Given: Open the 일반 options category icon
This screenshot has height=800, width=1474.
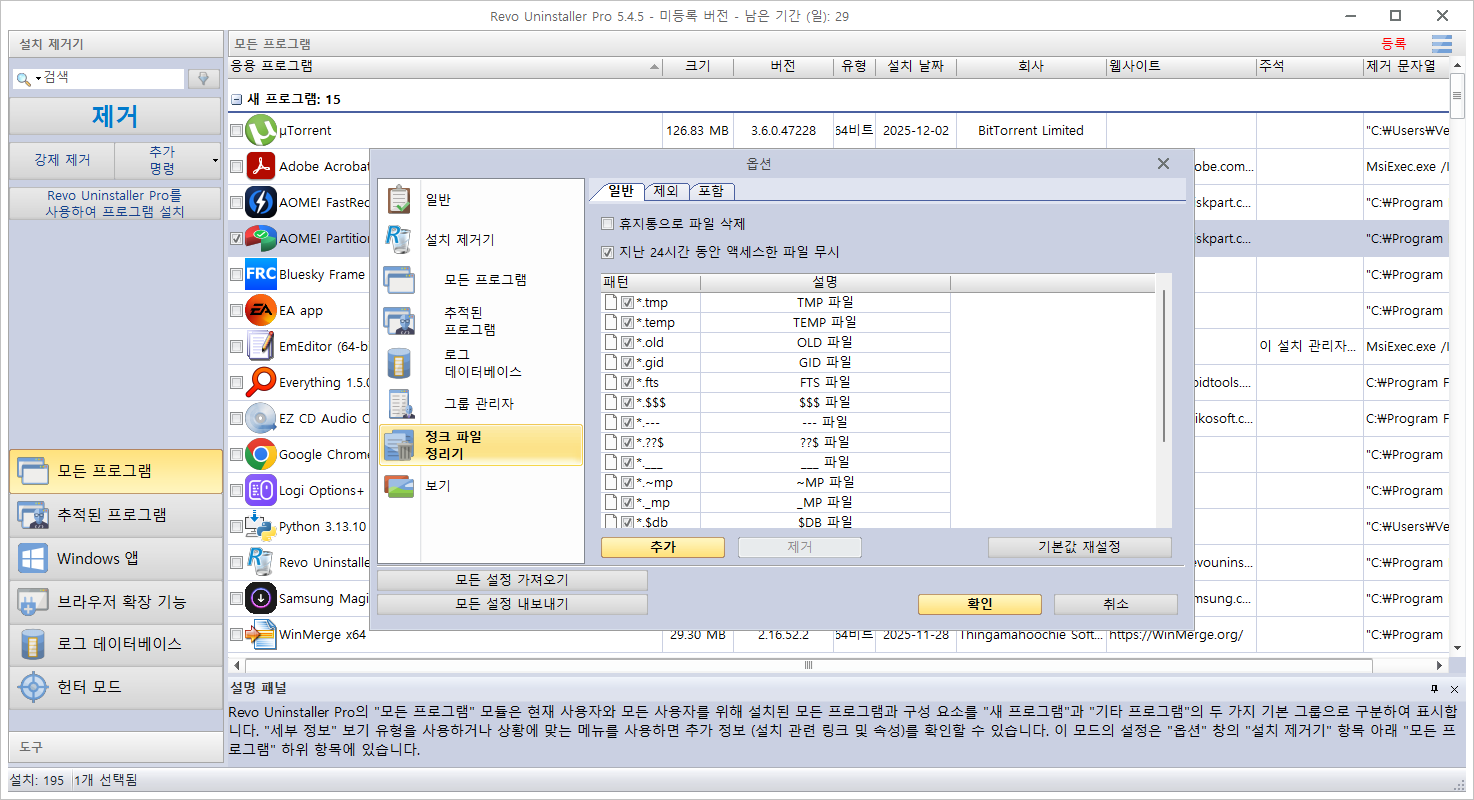Looking at the screenshot, I should coord(400,200).
